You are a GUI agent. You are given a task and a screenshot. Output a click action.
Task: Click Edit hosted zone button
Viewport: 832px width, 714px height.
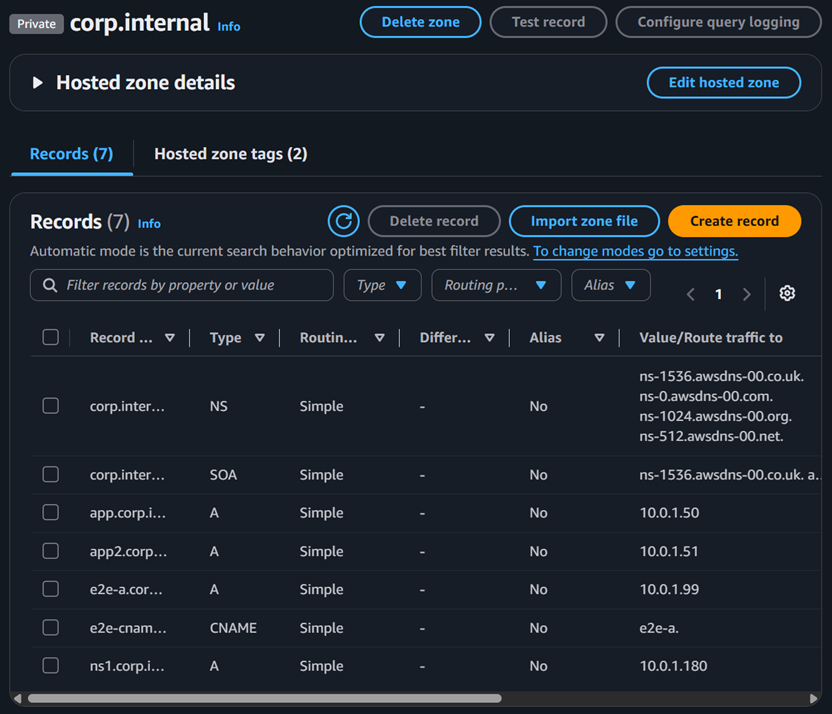(724, 83)
